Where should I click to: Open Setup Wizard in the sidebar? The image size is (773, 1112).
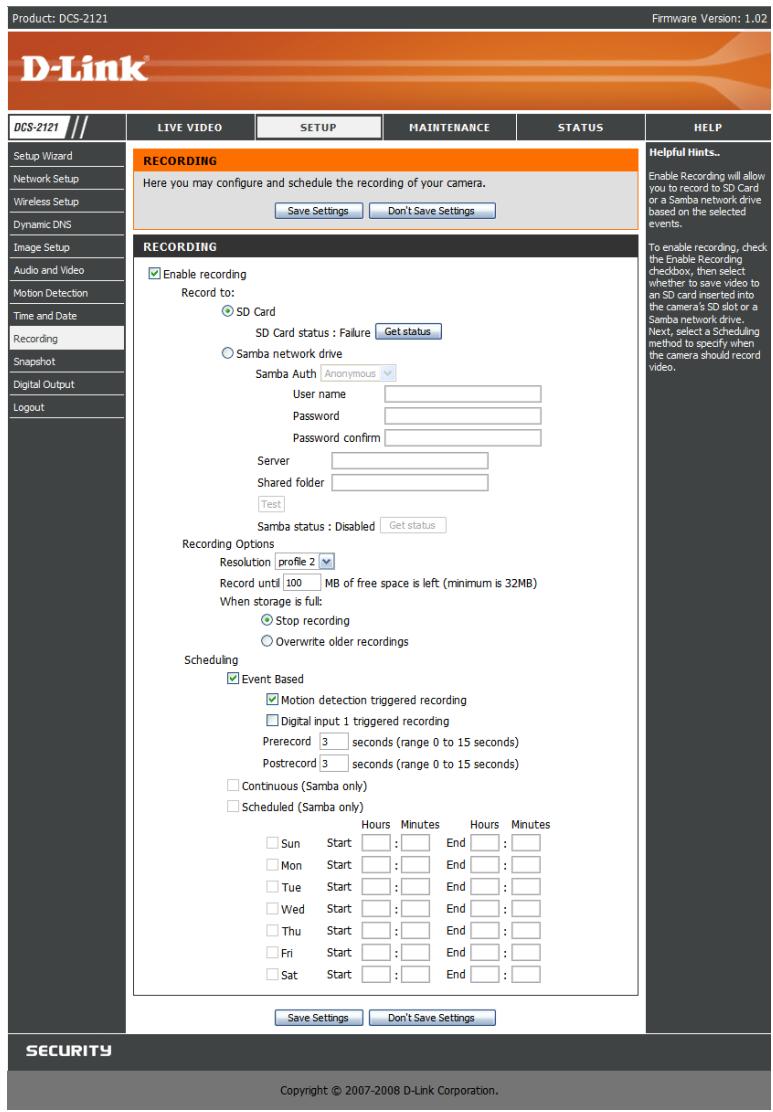(66, 156)
